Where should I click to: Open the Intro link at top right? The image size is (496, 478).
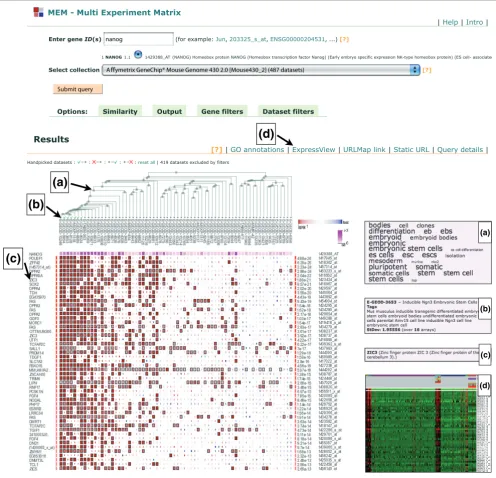(x=474, y=22)
